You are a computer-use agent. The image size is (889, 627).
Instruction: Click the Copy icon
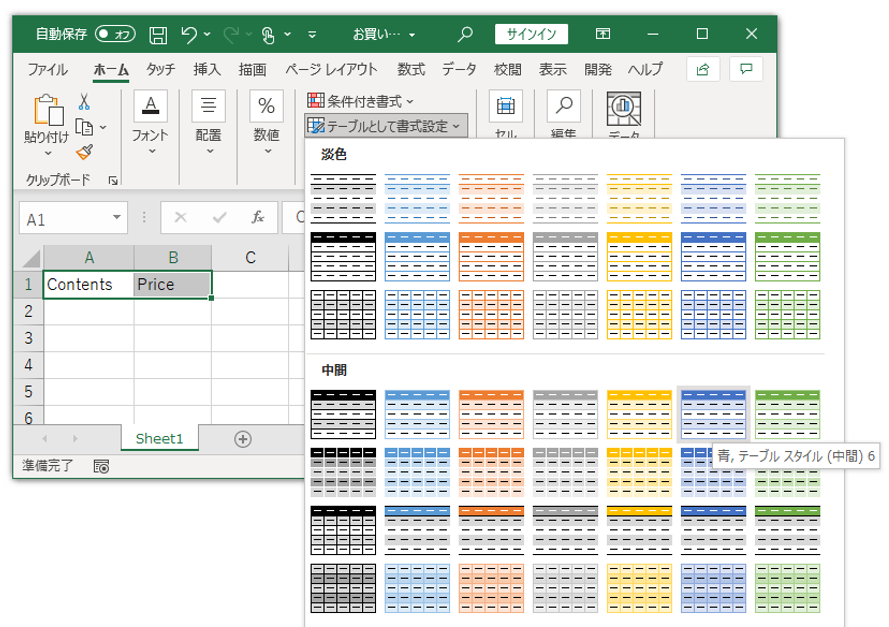pyautogui.click(x=84, y=128)
